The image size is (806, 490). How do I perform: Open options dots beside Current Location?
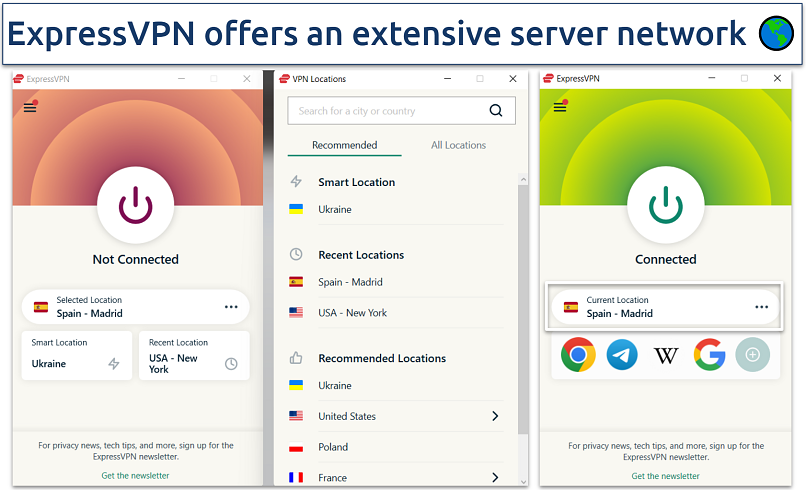[x=761, y=307]
